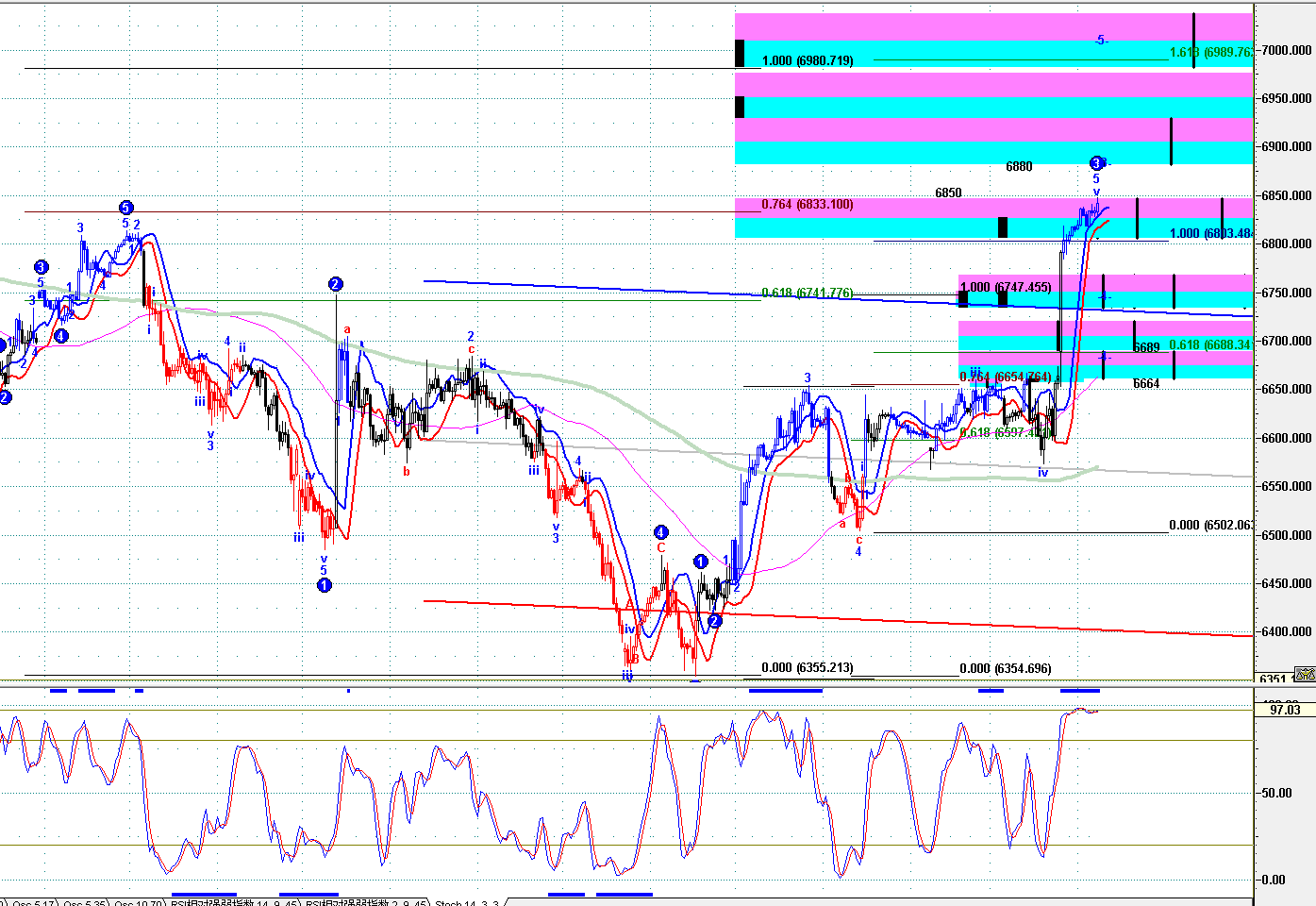The width and height of the screenshot is (1316, 906).
Task: Open the RSI 2, 9, 45 tab
Action: 366,902
